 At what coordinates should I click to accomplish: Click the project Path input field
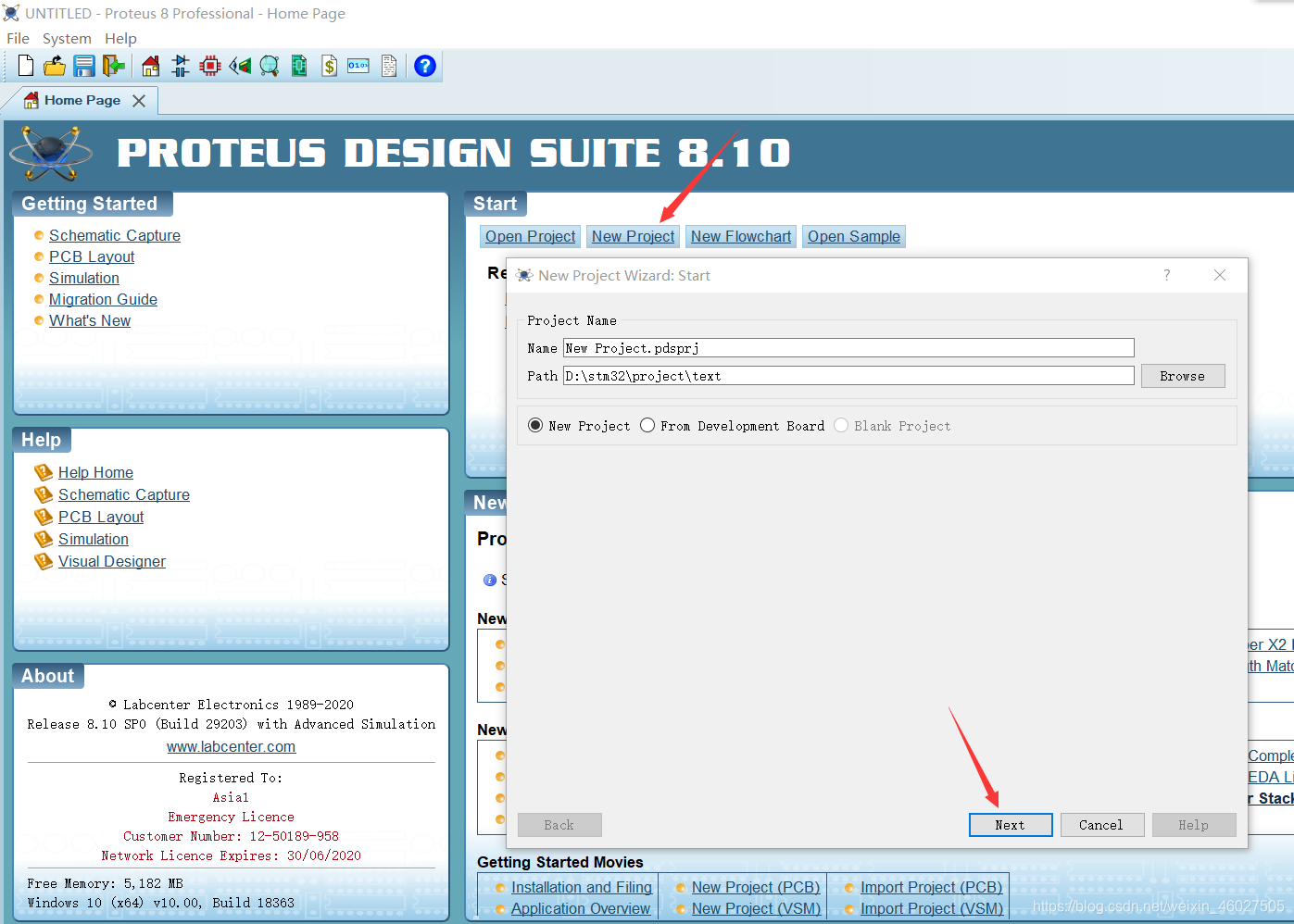coord(848,376)
